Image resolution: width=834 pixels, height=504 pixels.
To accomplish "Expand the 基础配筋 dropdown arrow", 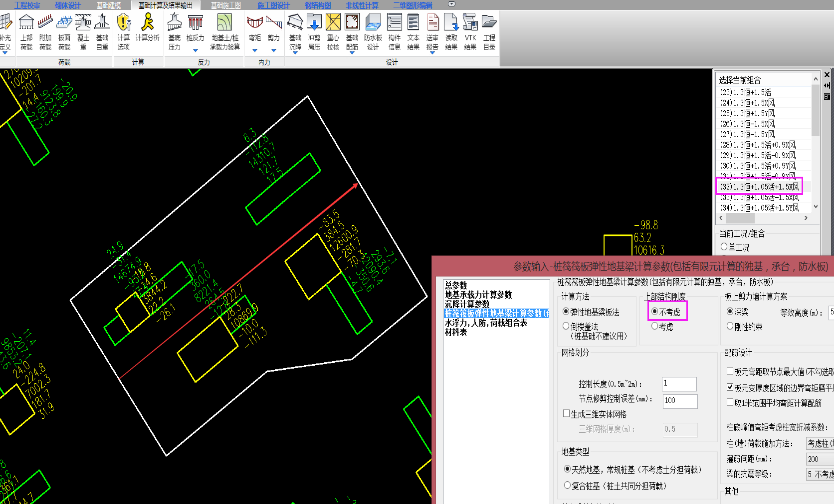I will (352, 51).
